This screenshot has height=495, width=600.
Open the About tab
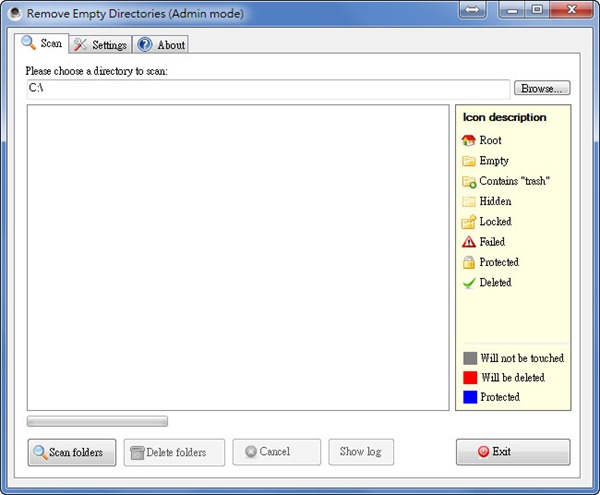(160, 45)
